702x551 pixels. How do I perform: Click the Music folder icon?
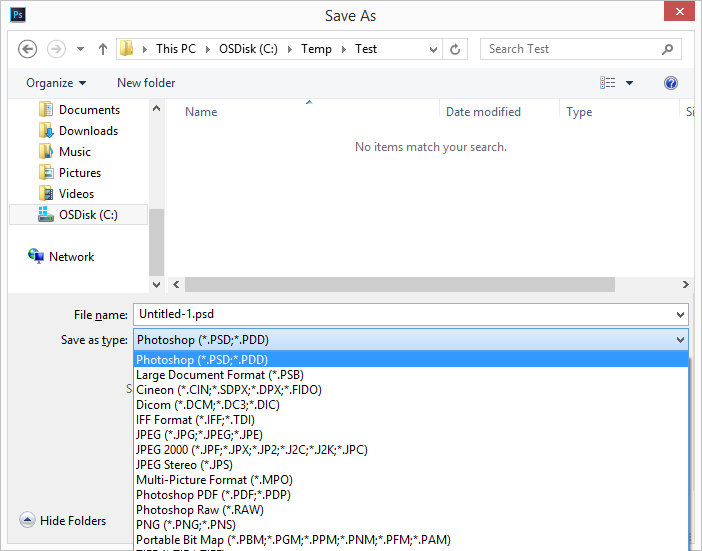coord(46,151)
